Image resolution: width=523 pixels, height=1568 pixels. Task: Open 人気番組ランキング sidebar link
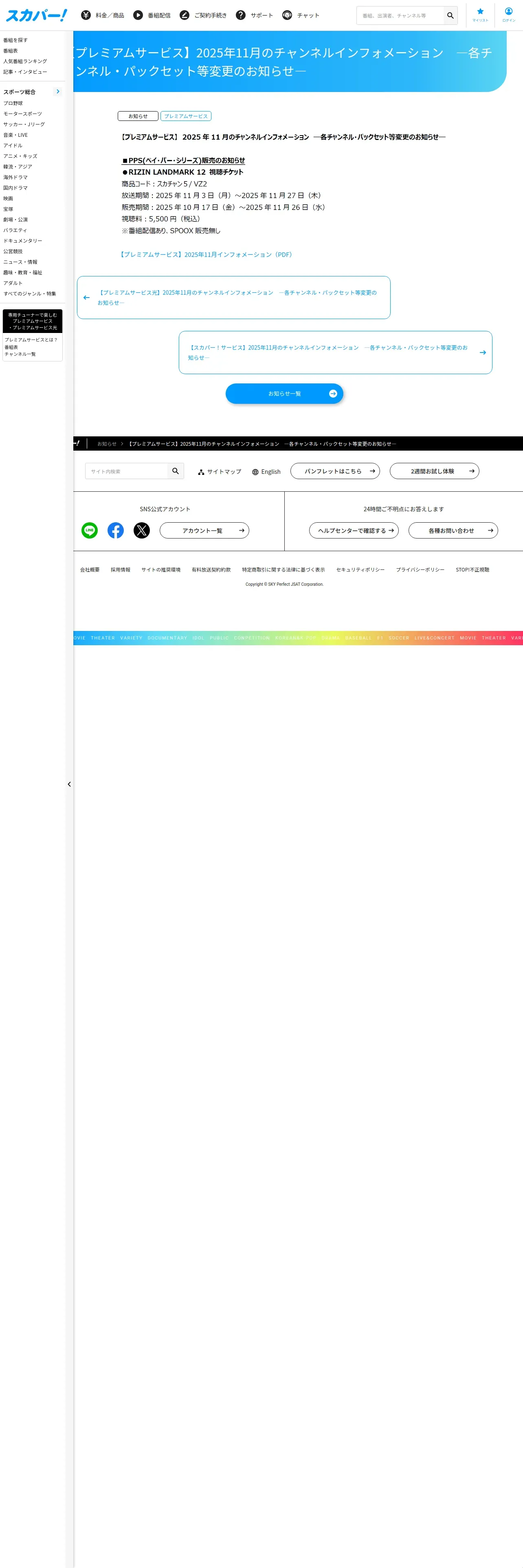[x=25, y=61]
